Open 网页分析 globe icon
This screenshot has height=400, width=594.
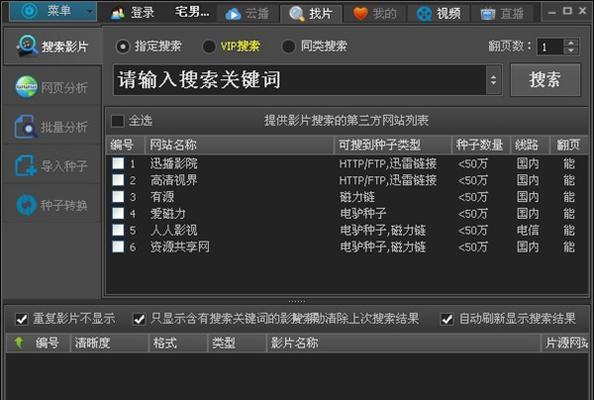pyautogui.click(x=26, y=87)
